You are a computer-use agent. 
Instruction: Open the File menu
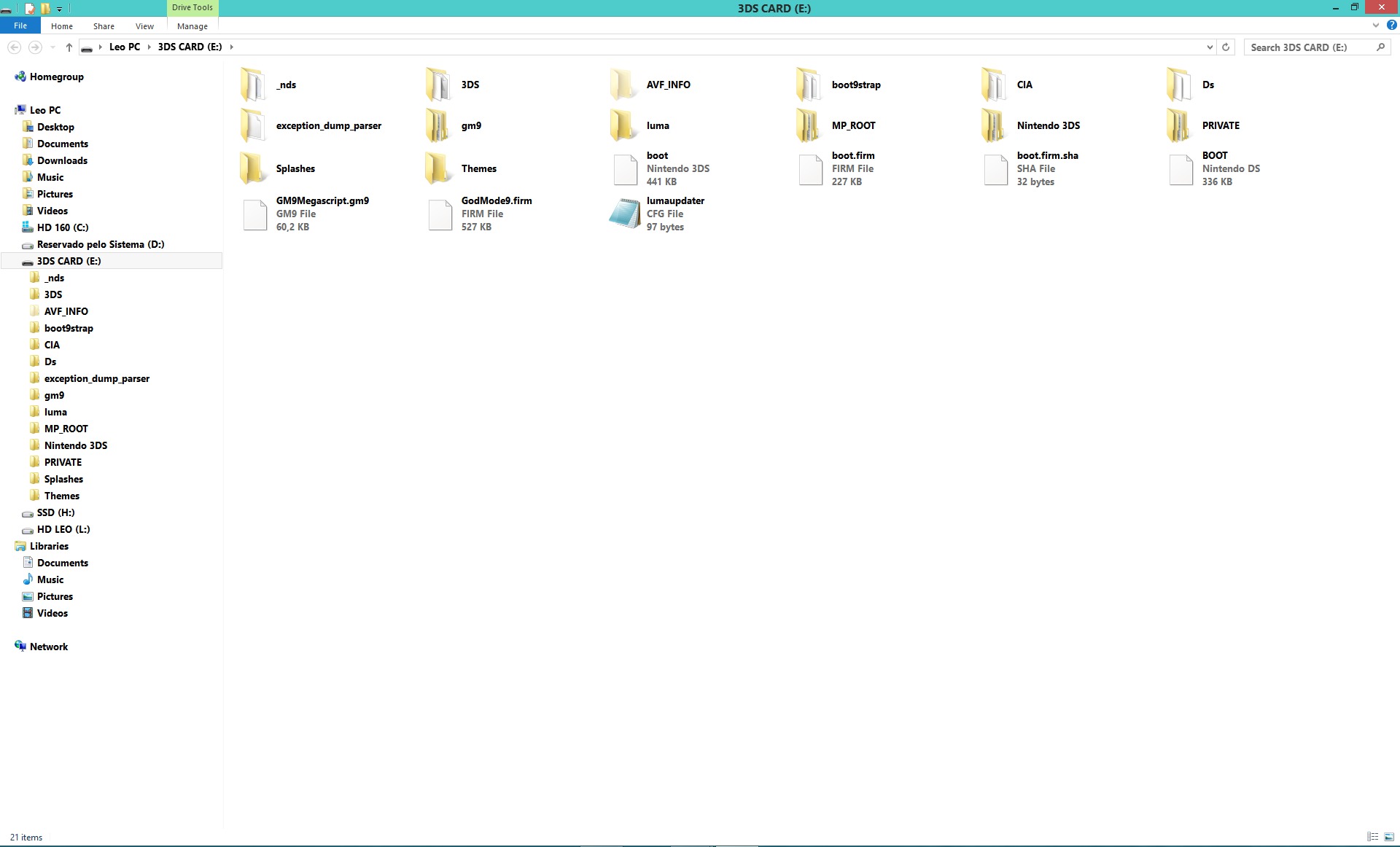pyautogui.click(x=20, y=26)
